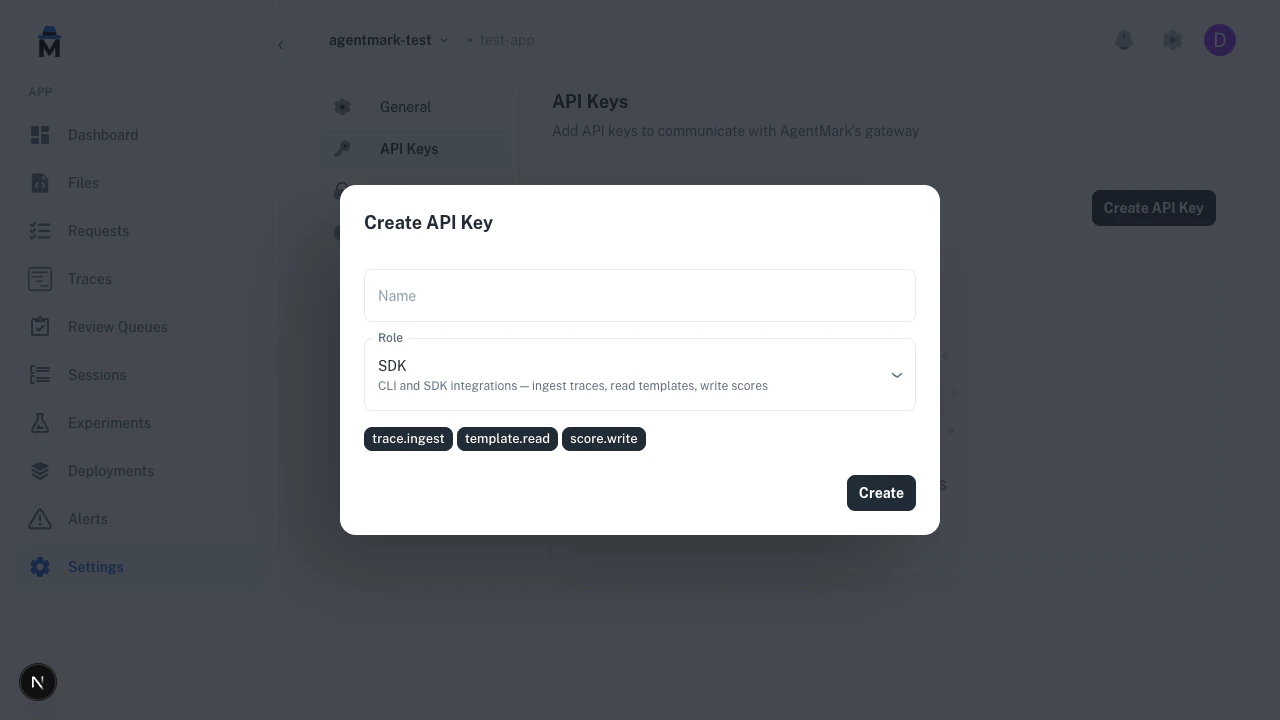1280x720 pixels.
Task: Click the Create button in the dialog
Action: [881, 492]
